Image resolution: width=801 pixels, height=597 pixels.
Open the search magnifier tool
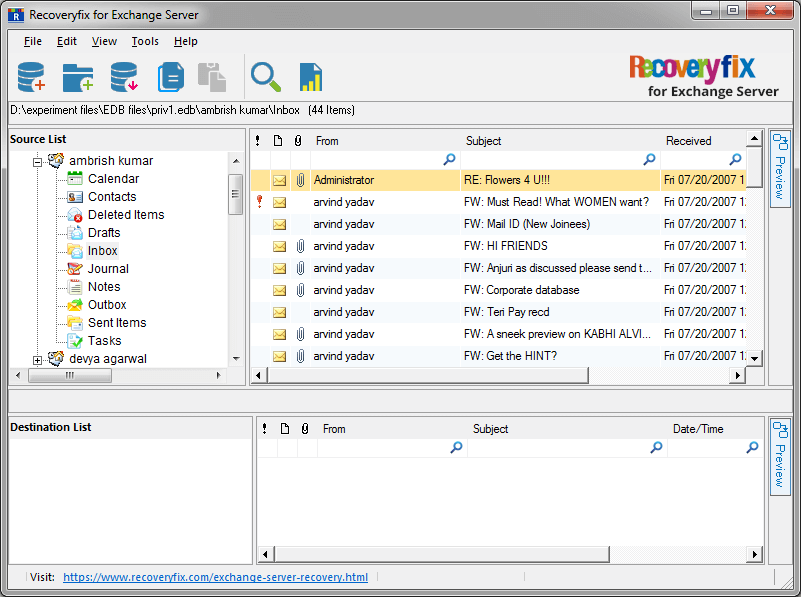[266, 77]
